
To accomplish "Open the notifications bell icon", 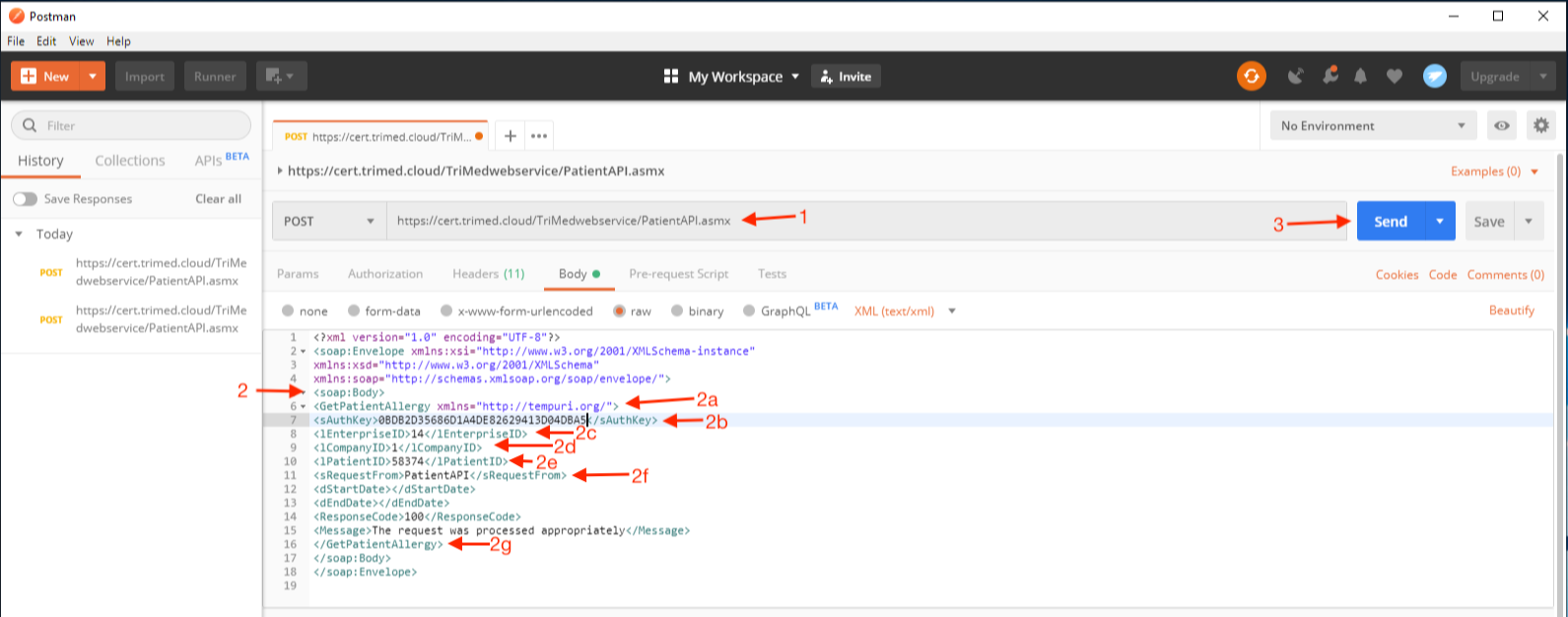I will click(x=1361, y=76).
